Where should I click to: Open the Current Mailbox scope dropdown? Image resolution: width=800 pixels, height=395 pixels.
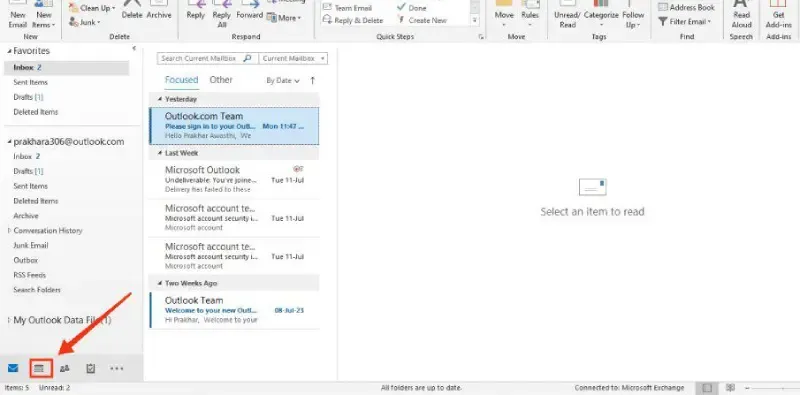tap(293, 59)
